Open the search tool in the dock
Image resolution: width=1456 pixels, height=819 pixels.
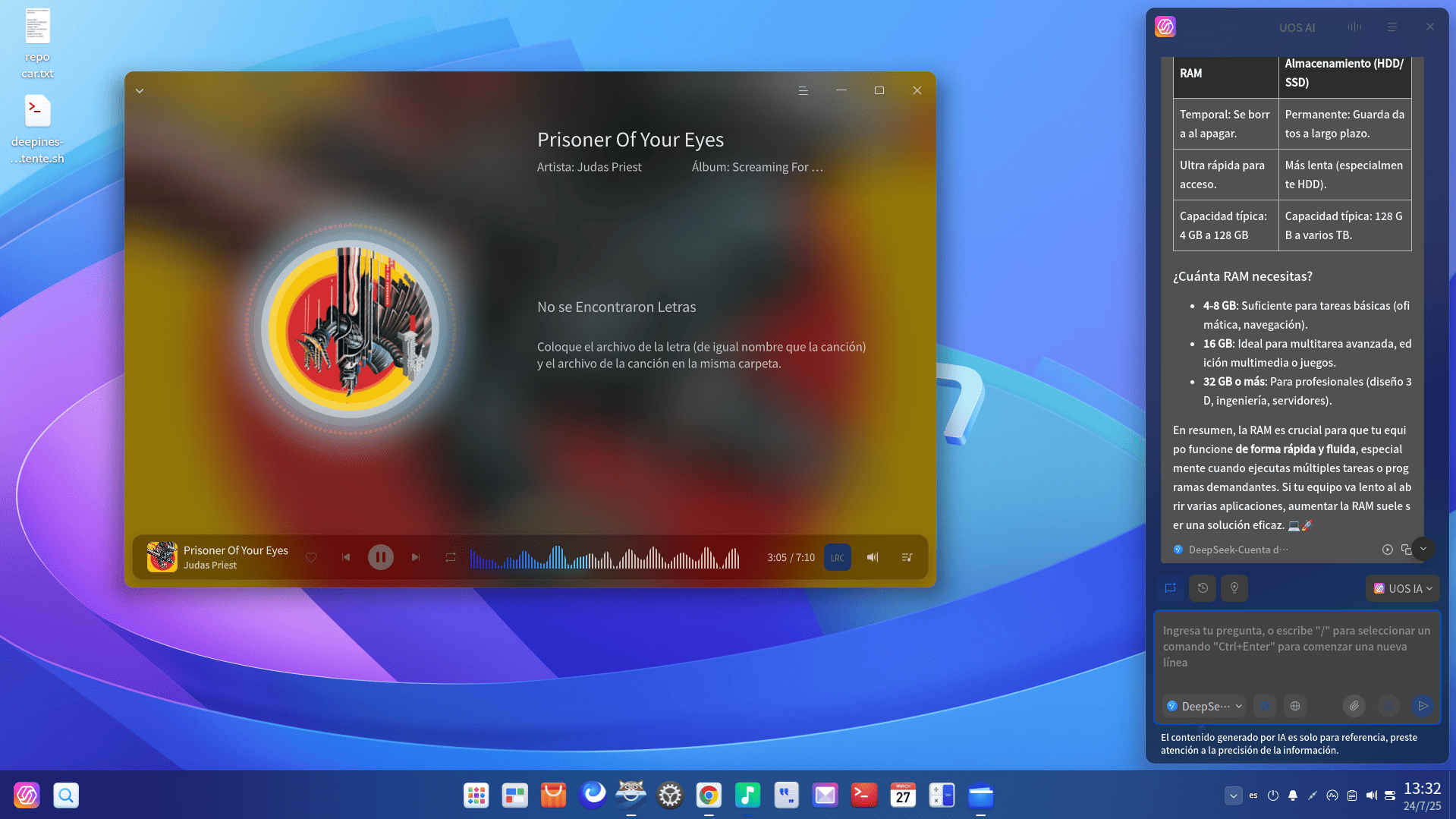pos(66,795)
